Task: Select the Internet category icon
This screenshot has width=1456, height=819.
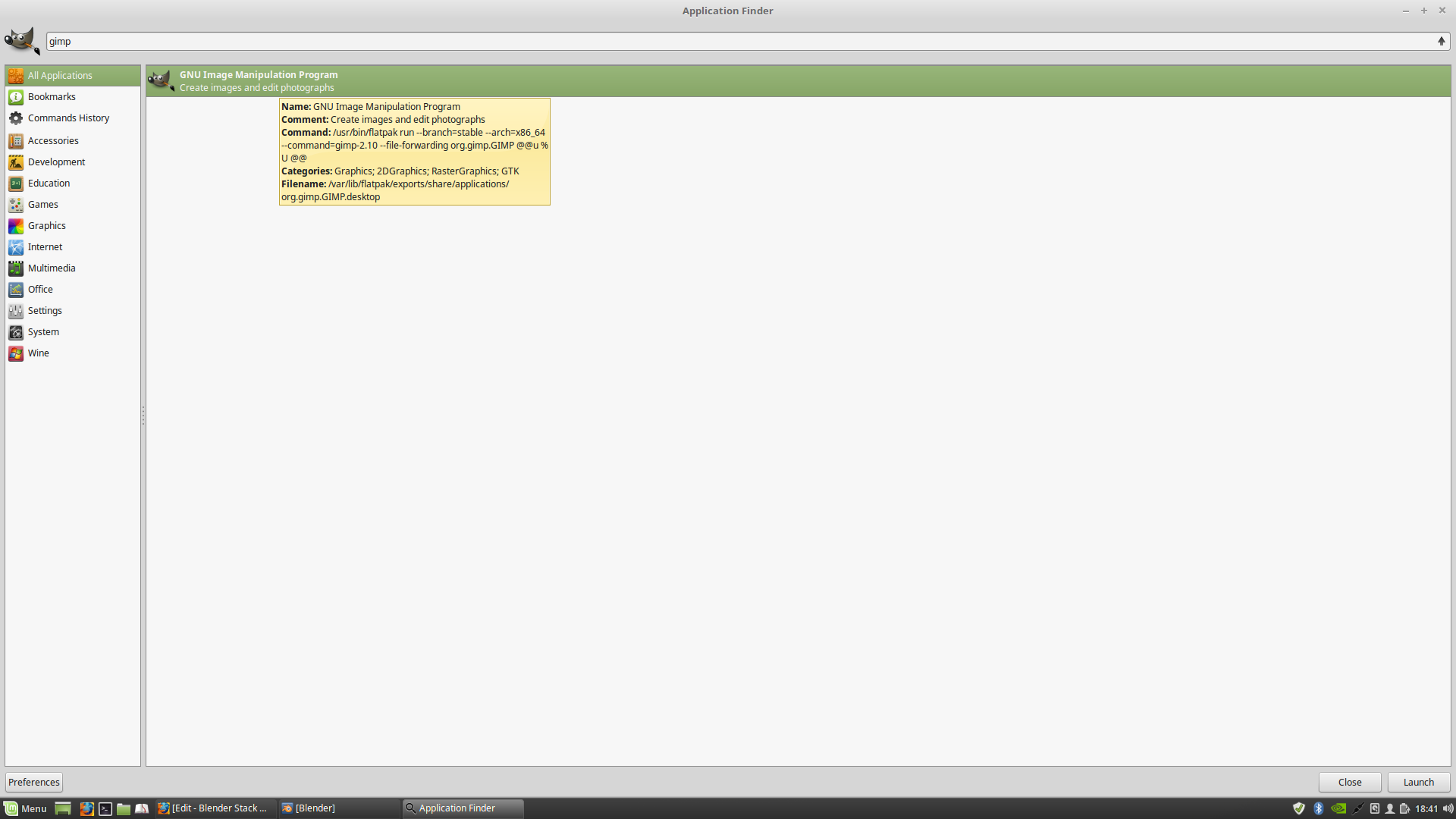Action: coord(16,246)
